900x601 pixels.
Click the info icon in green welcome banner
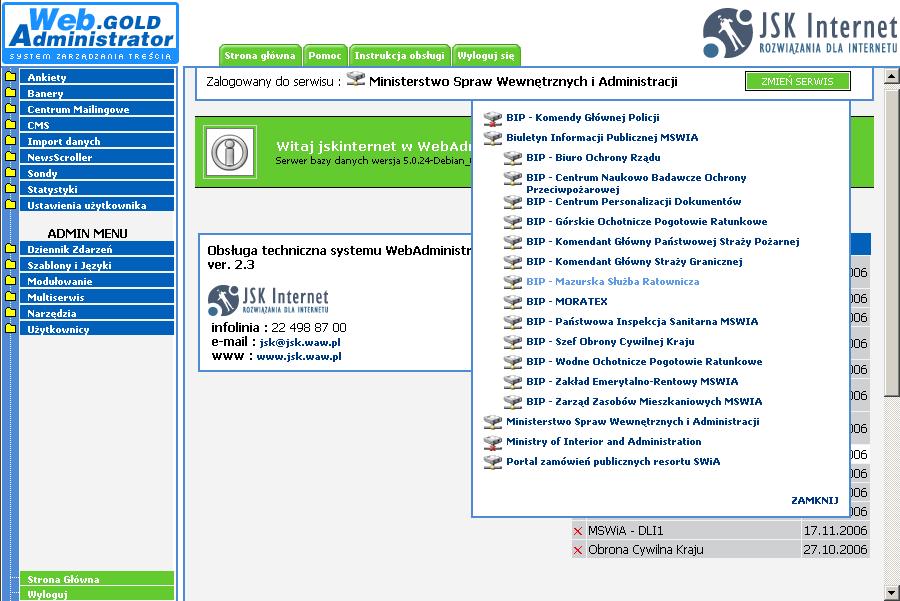click(x=230, y=152)
